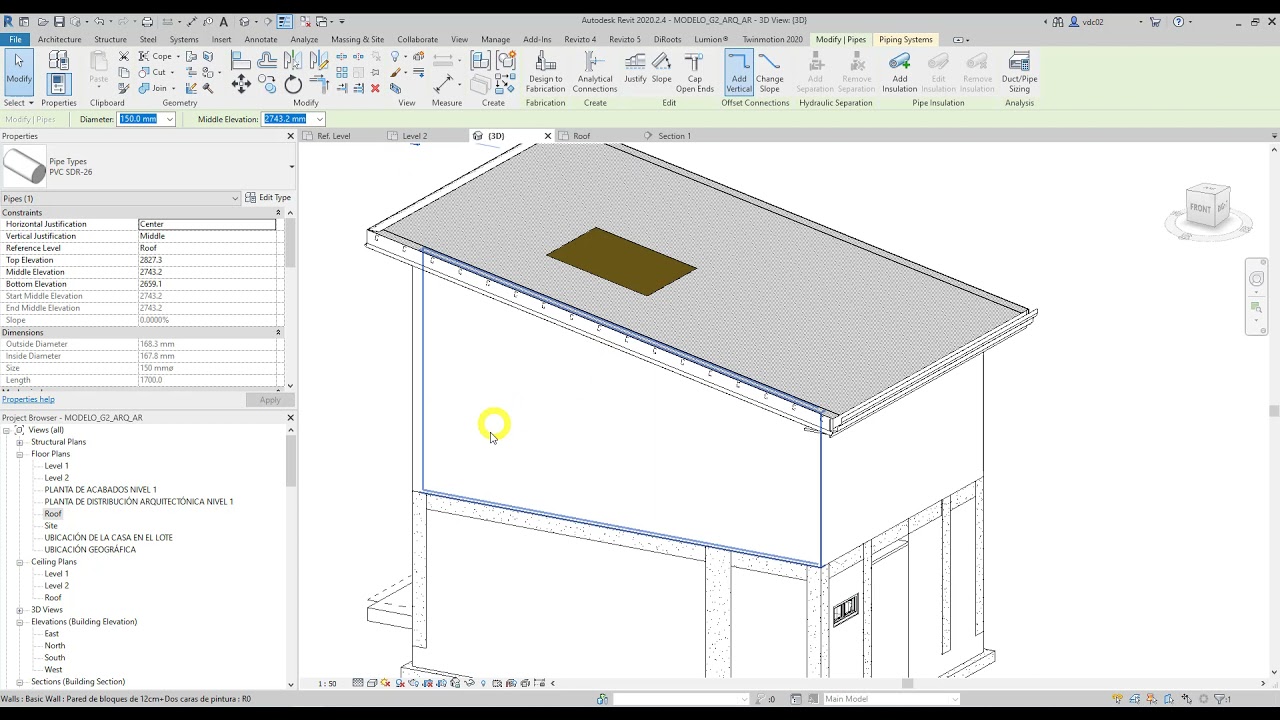Screen dimensions: 1280x720
Task: Click the Move tool icon
Action: point(241,84)
